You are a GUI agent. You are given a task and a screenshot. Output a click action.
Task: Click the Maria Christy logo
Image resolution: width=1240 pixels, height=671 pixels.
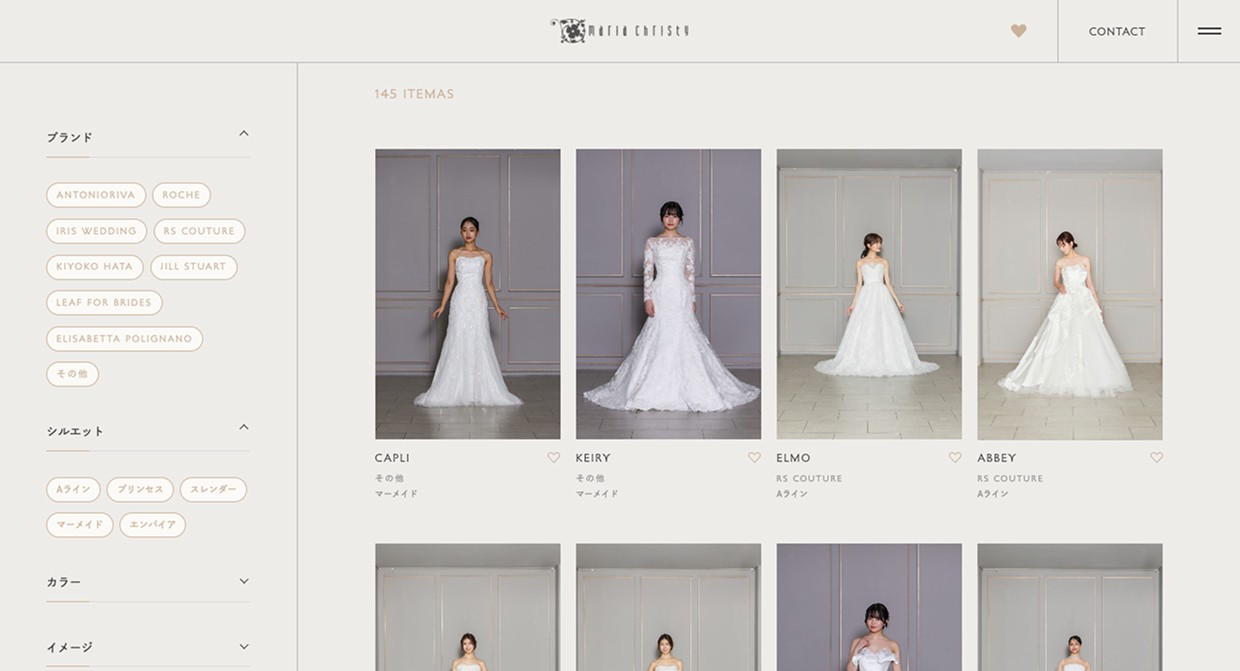pyautogui.click(x=620, y=30)
